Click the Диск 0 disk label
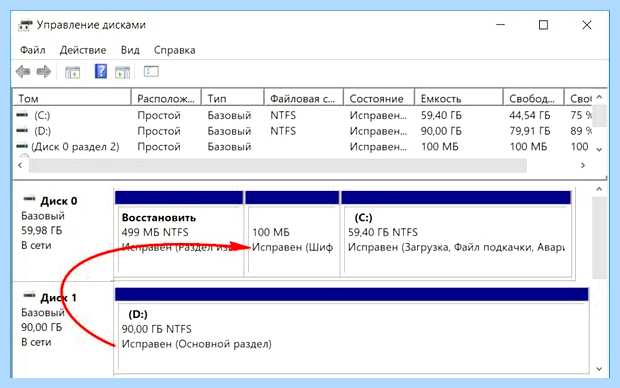This screenshot has width=620, height=388. point(59,201)
